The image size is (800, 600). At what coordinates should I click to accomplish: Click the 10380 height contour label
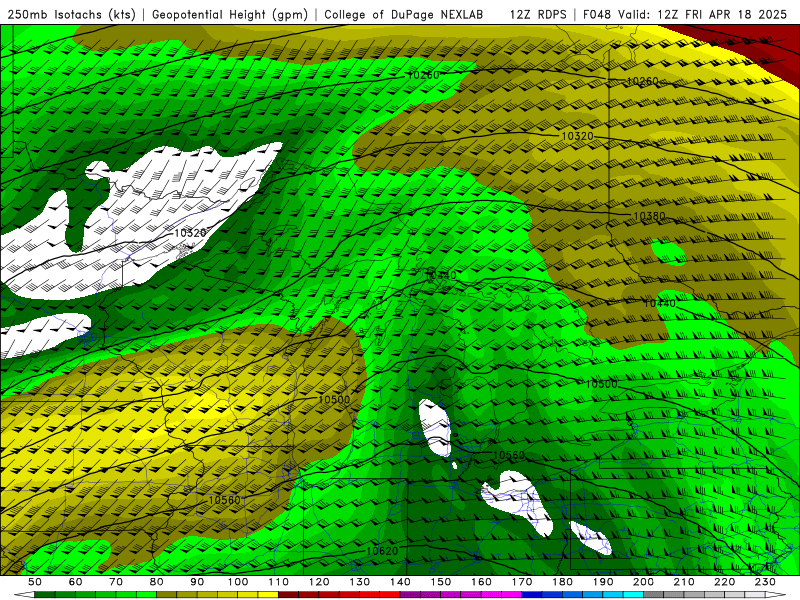point(649,216)
